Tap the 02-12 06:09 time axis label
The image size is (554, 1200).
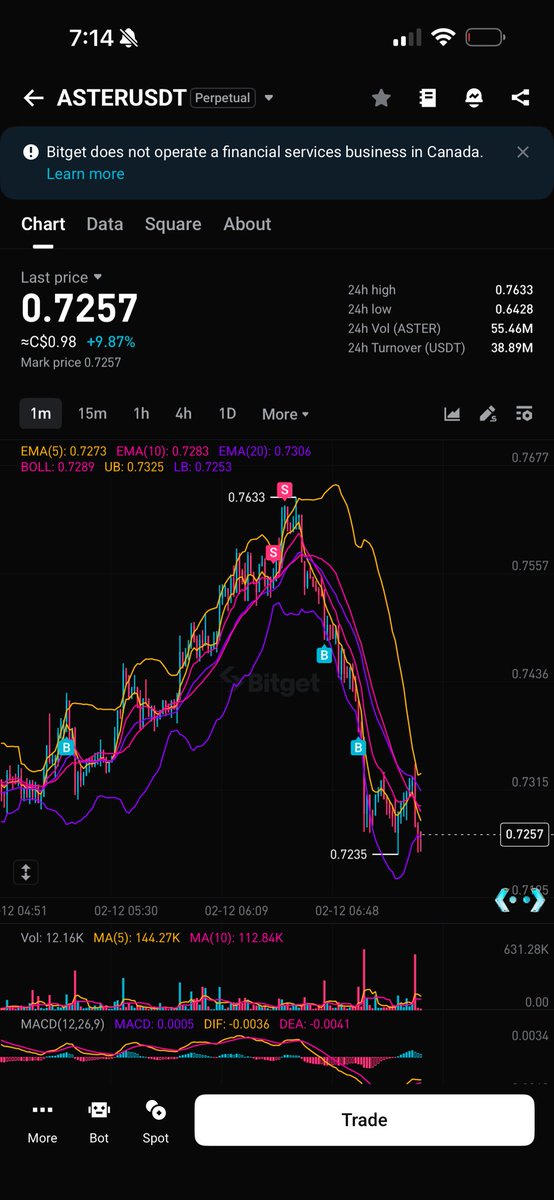click(x=236, y=911)
